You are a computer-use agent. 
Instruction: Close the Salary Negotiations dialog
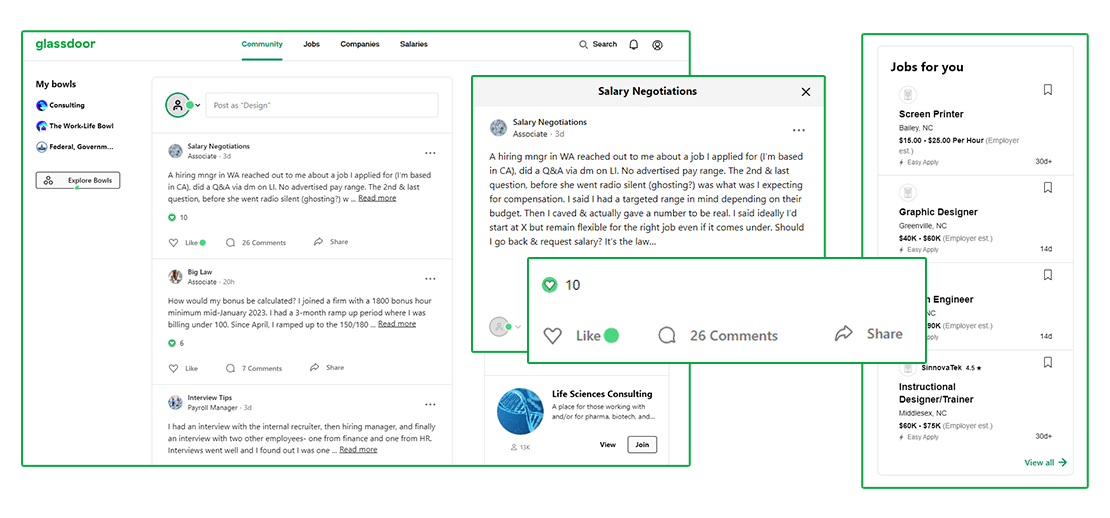[x=806, y=92]
